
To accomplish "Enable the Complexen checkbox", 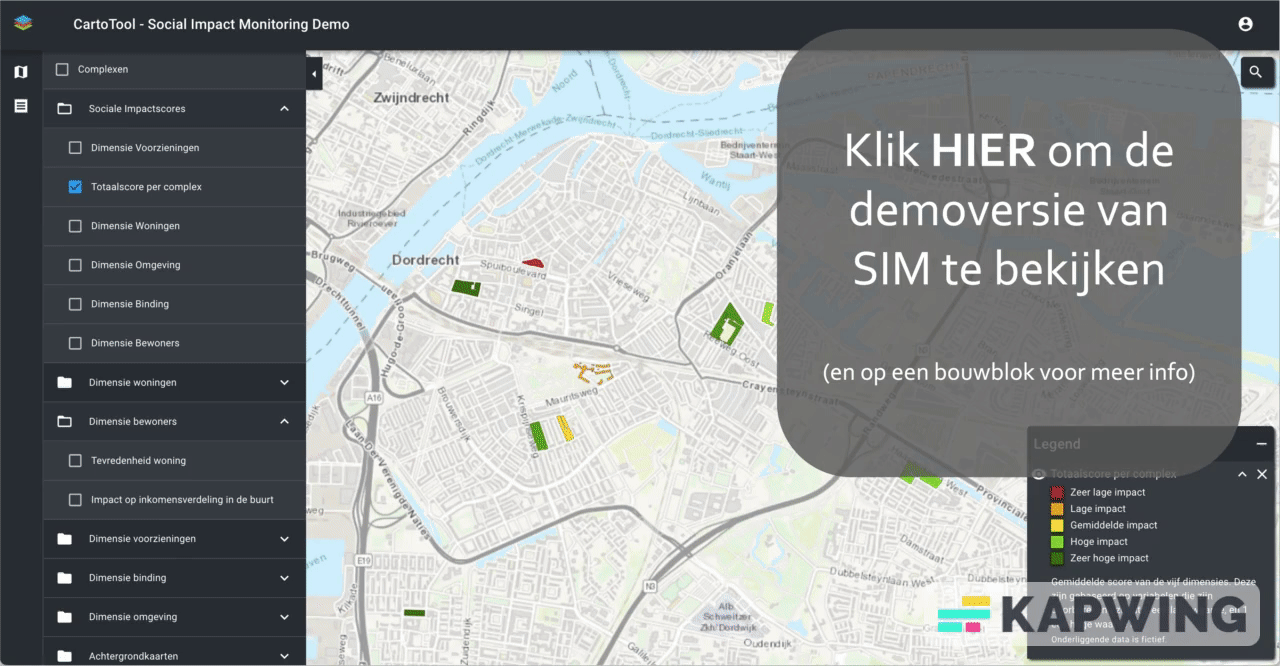I will (x=62, y=70).
